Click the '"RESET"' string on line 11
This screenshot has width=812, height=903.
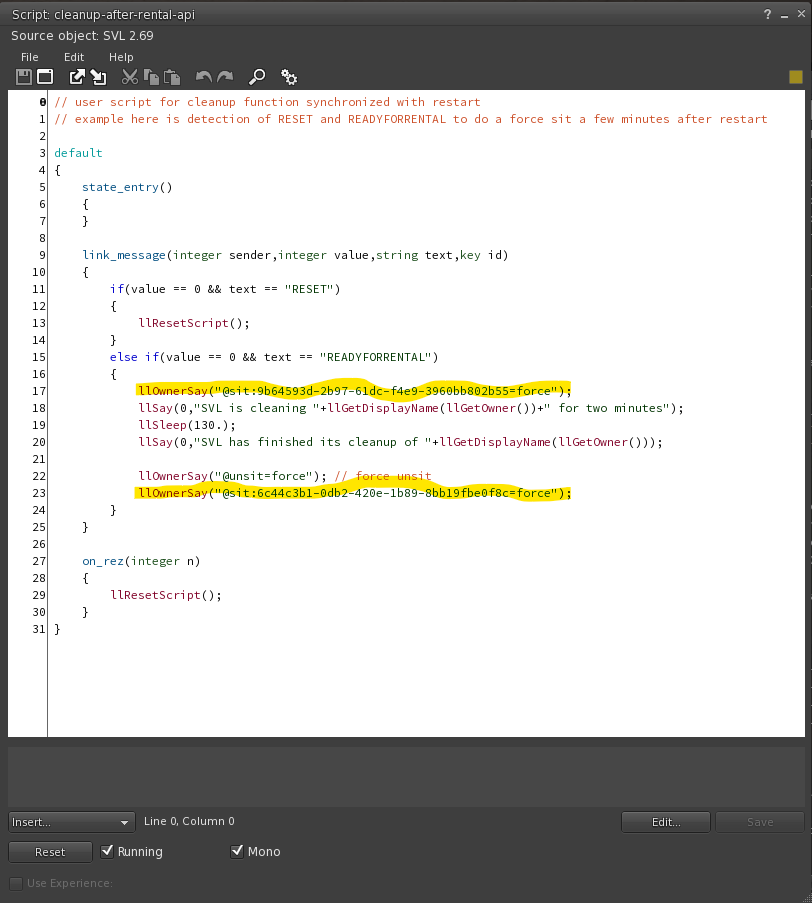coord(309,289)
